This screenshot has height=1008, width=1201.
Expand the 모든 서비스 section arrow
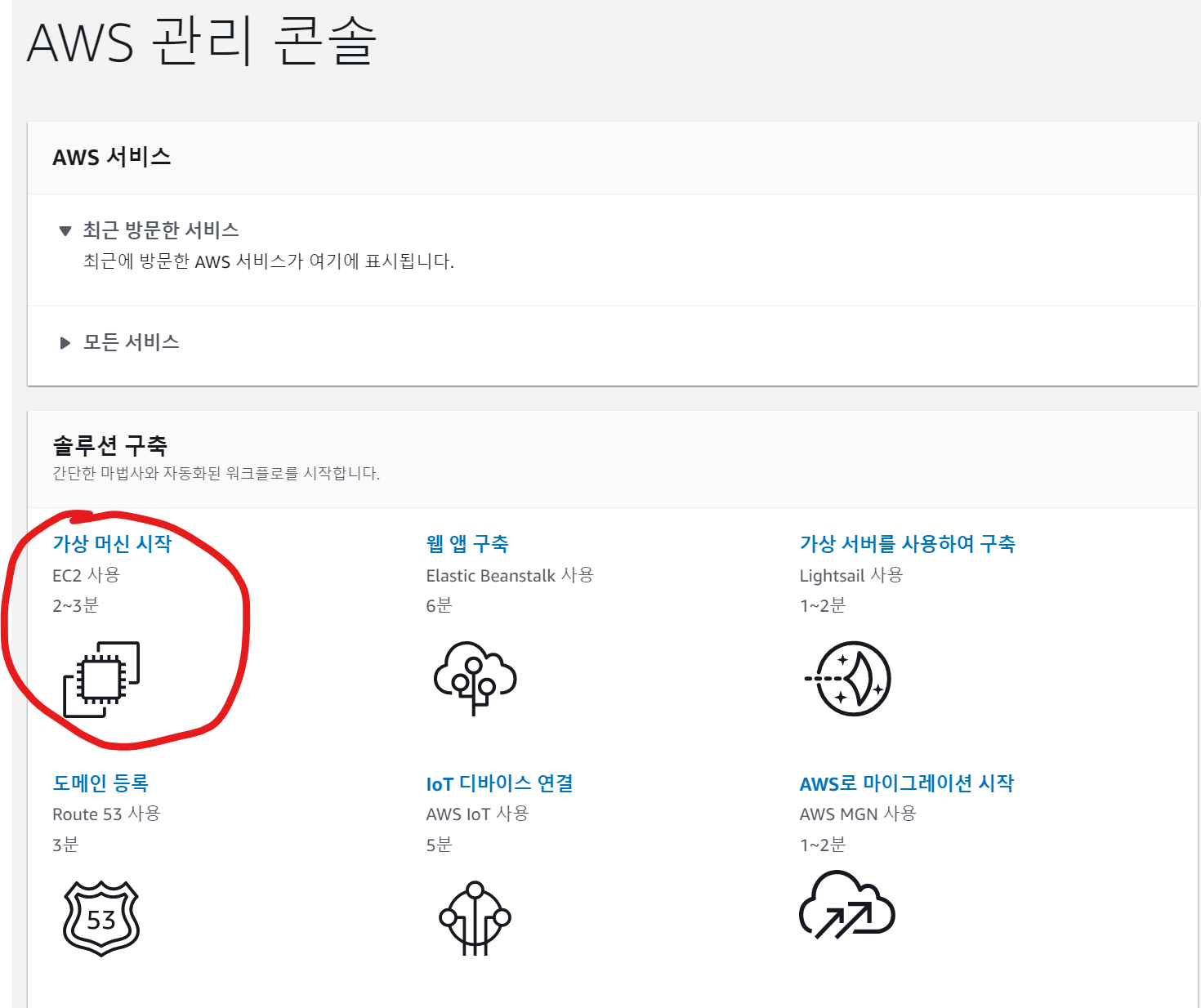coord(65,343)
